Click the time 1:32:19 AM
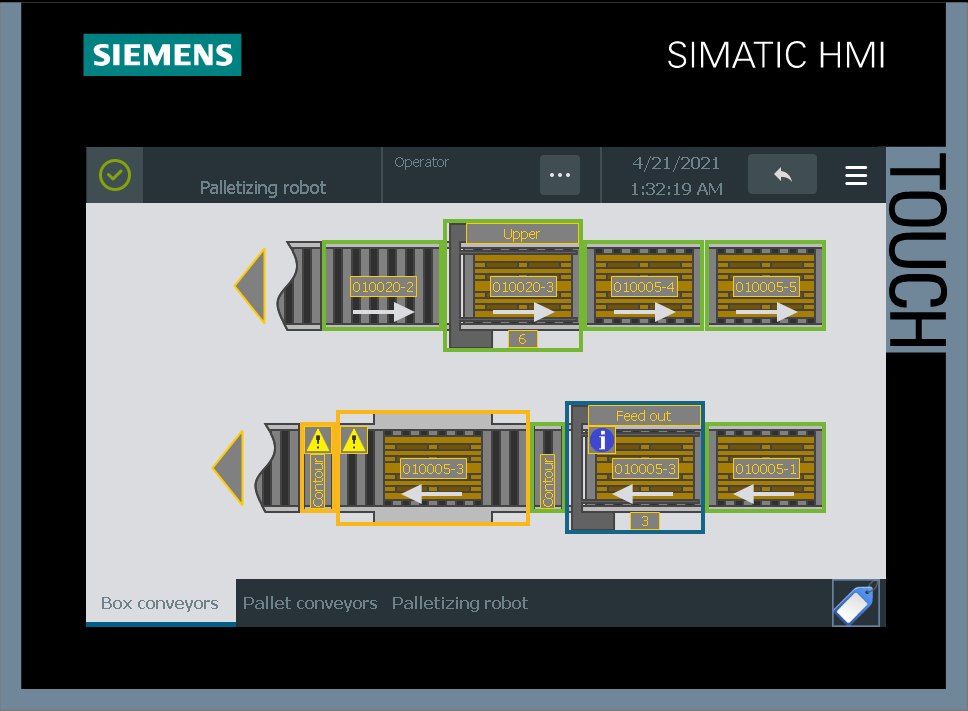Viewport: 968px width, 711px height. (x=676, y=189)
